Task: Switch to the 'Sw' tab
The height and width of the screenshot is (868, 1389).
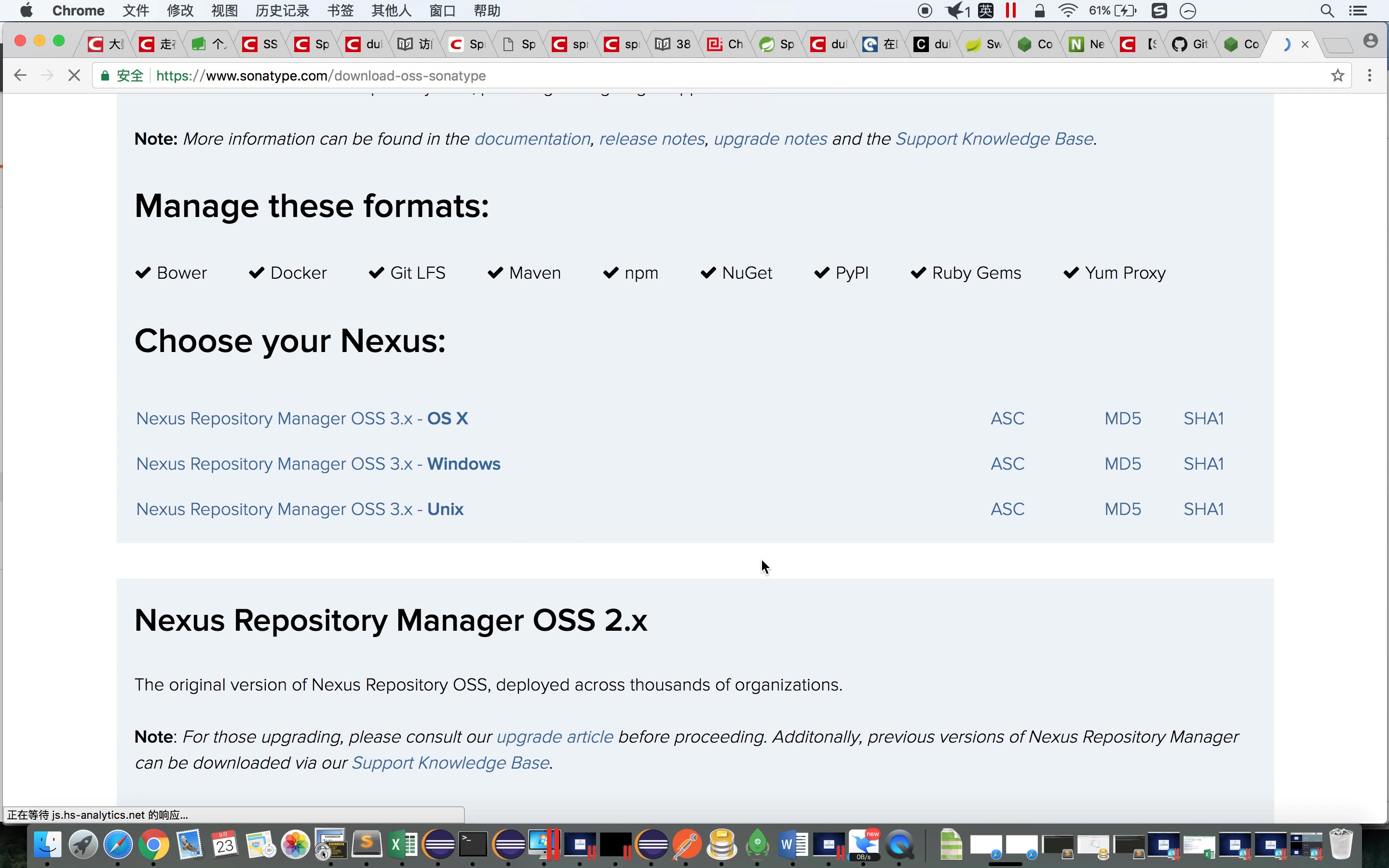Action: click(x=984, y=44)
